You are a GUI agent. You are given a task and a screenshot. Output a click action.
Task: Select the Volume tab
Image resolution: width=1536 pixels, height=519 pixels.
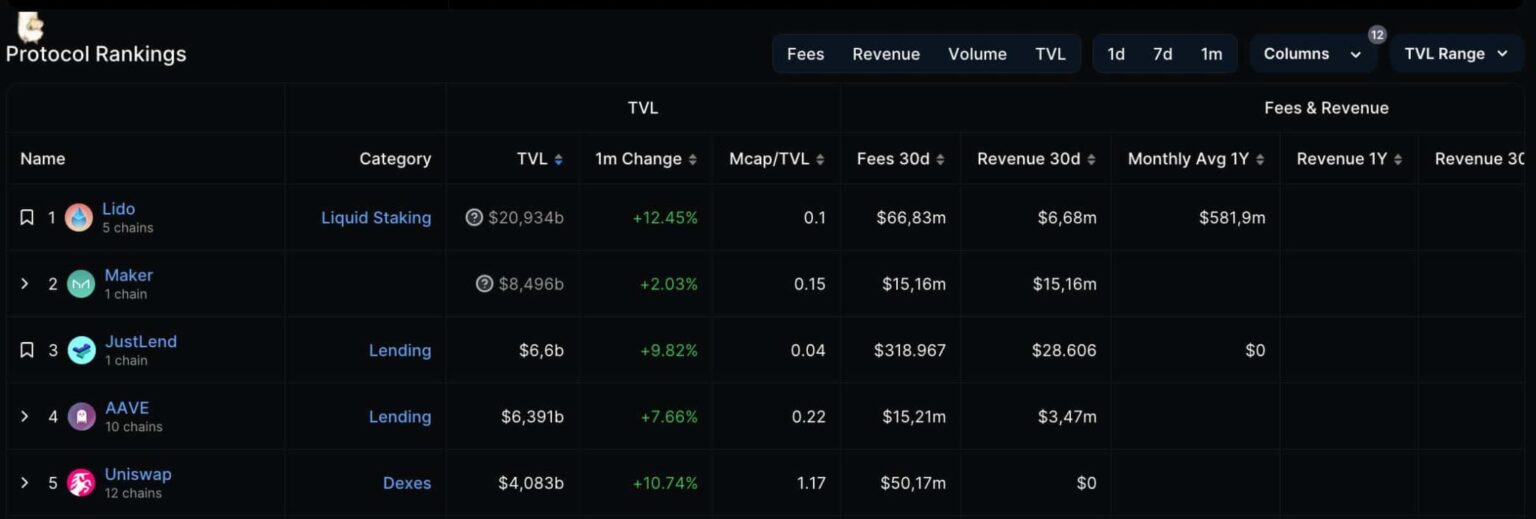(977, 54)
